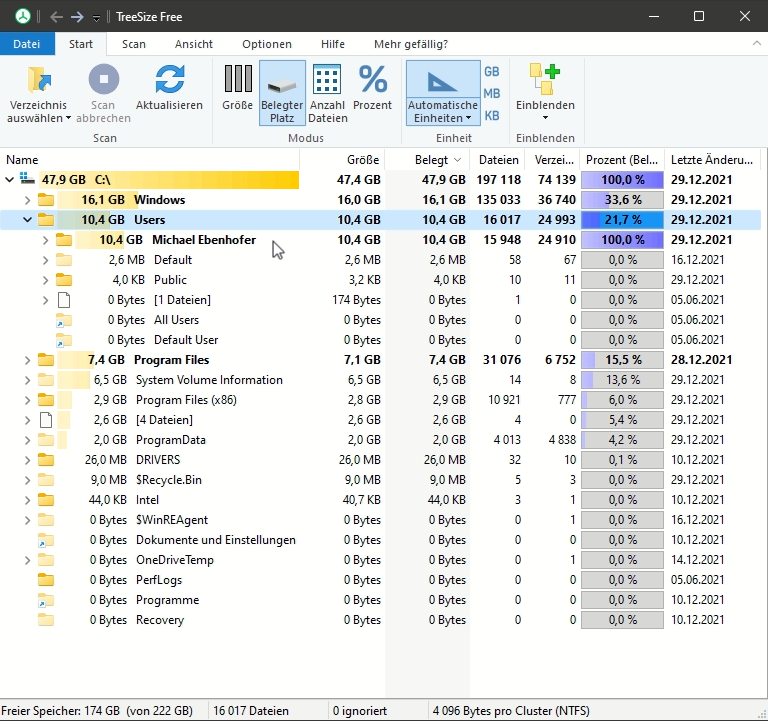The height and width of the screenshot is (721, 768).
Task: Collapse the ribbon with the chevron
Action: coord(756,44)
